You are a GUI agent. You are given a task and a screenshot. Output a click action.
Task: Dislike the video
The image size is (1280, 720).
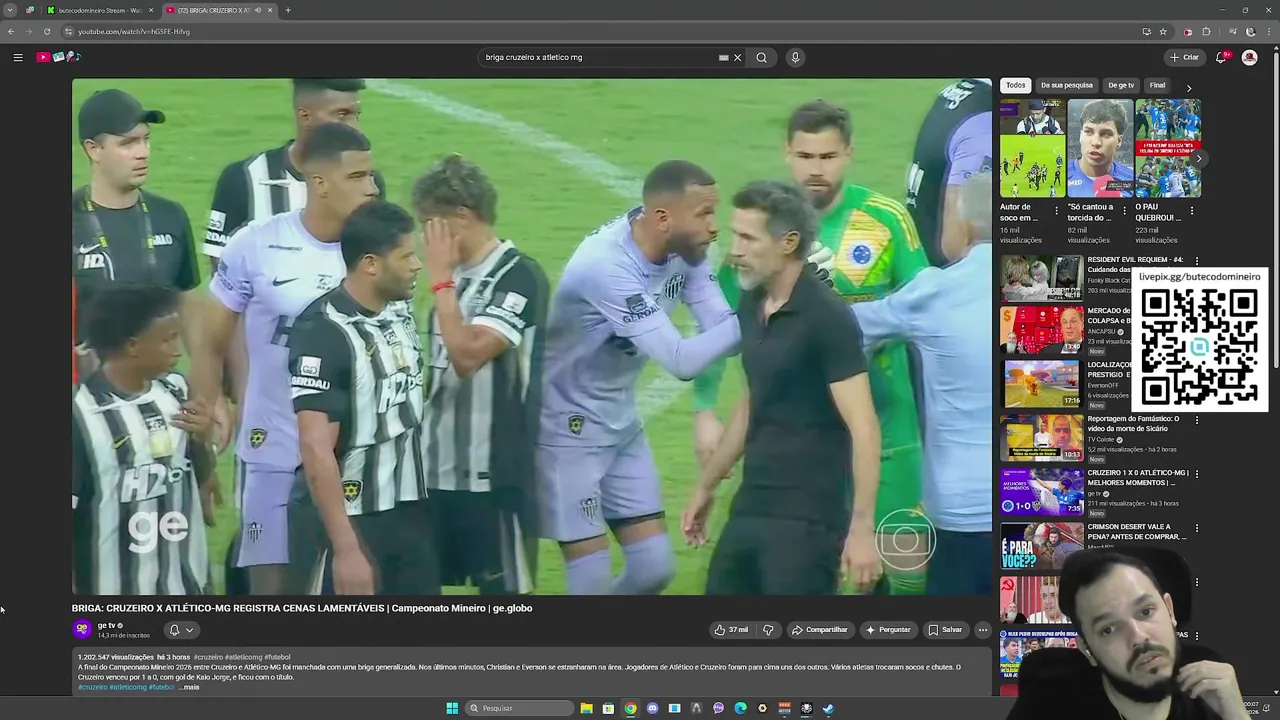[x=768, y=630]
